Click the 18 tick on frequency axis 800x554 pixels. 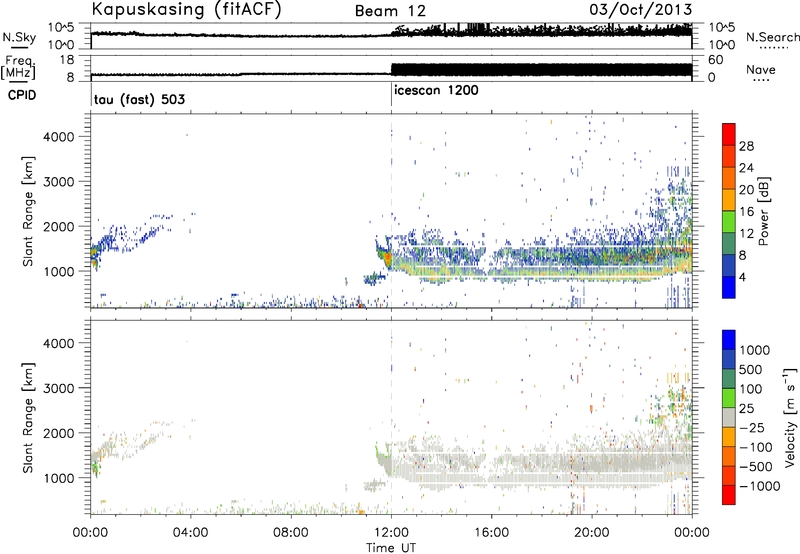pos(67,59)
